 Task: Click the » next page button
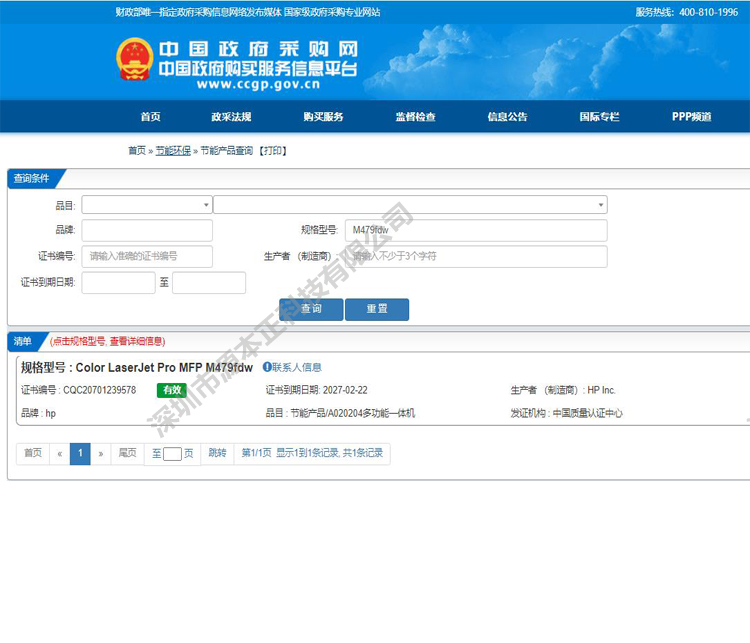coord(101,454)
